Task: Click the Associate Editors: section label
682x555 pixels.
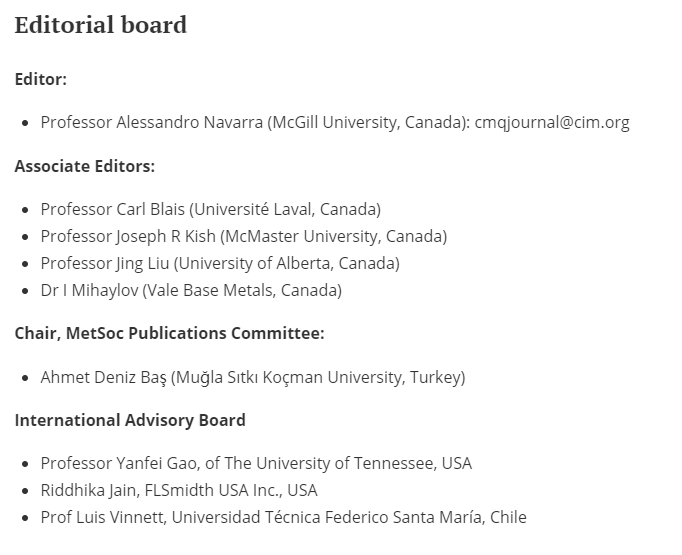Action: [x=85, y=166]
